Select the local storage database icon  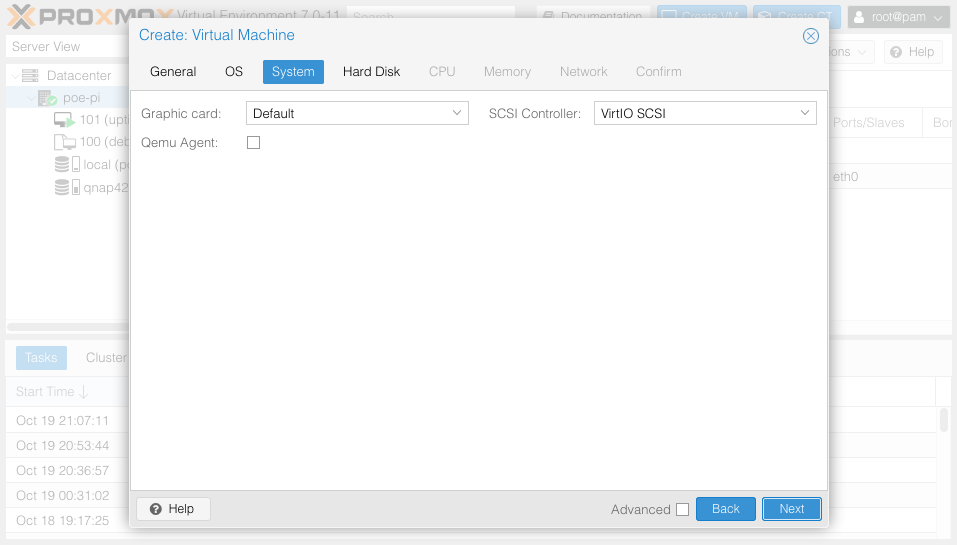[x=64, y=164]
